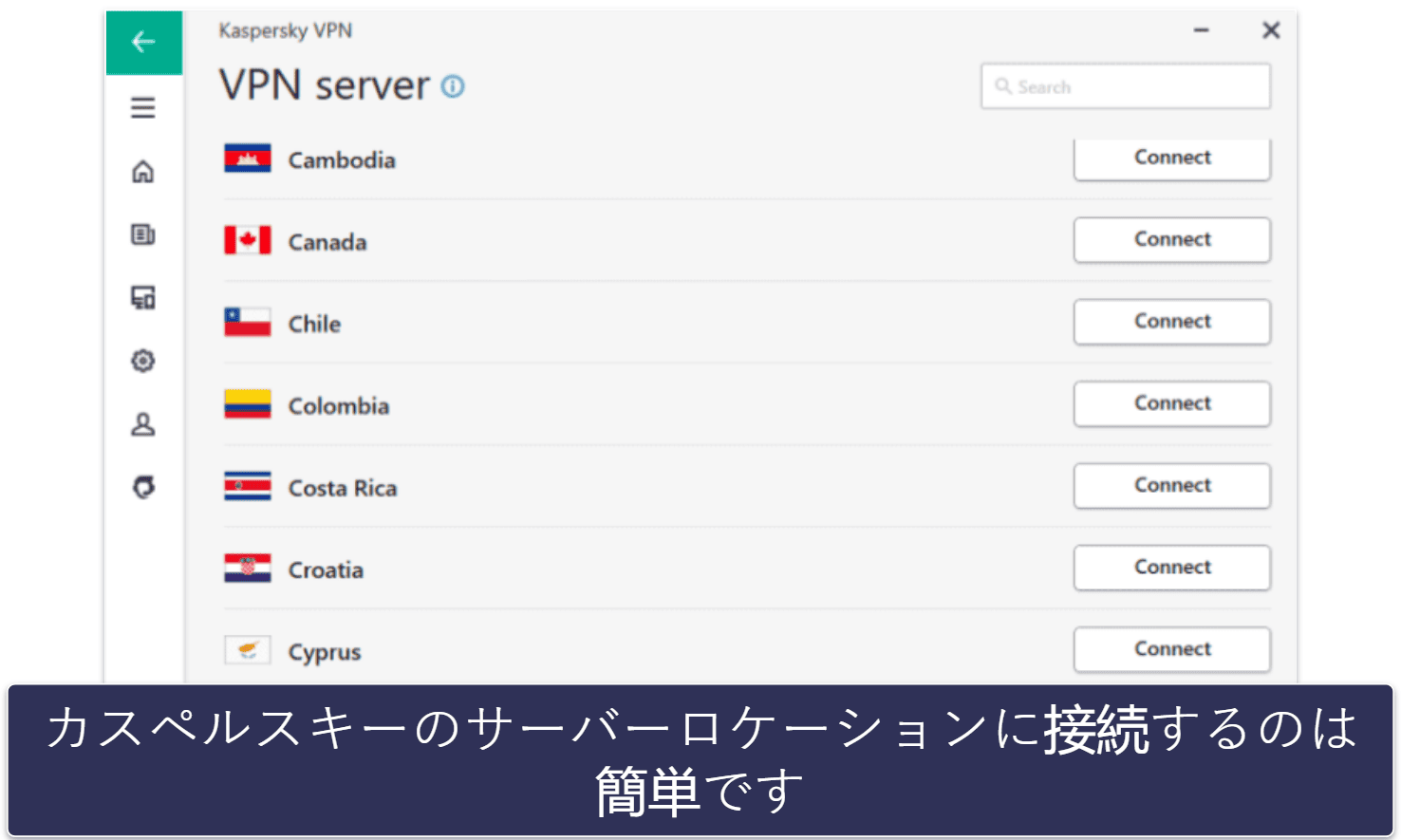Open the support icon at sidebar bottom

click(143, 487)
